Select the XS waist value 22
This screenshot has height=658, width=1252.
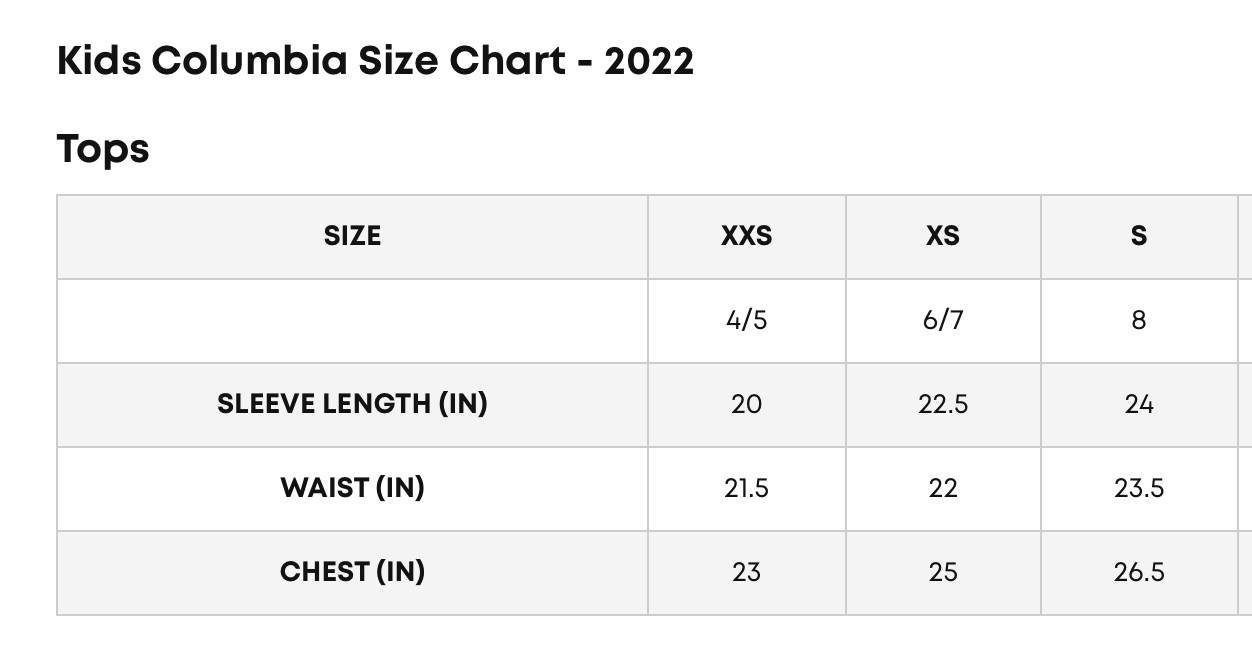click(942, 488)
